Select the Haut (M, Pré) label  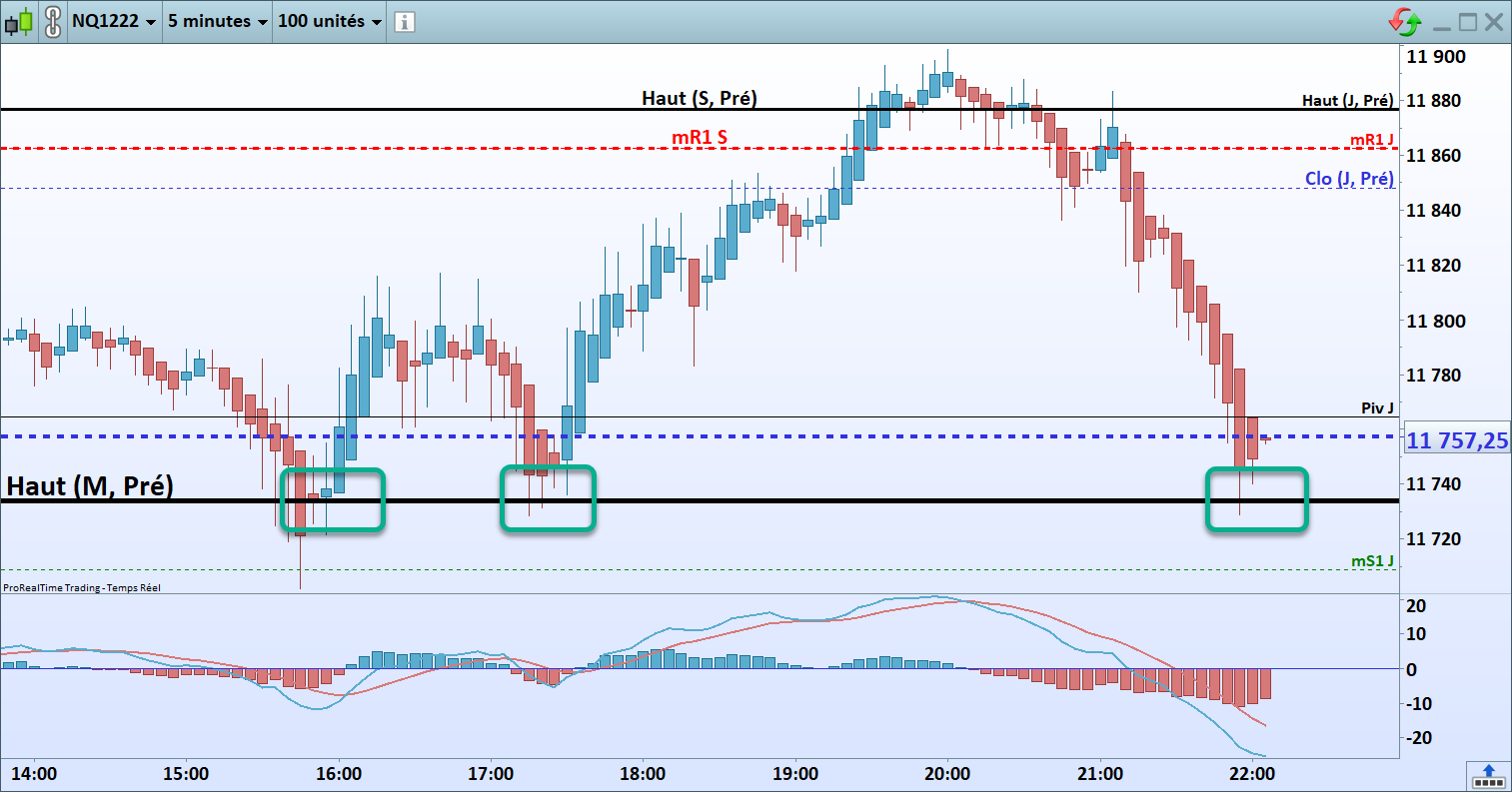(90, 486)
